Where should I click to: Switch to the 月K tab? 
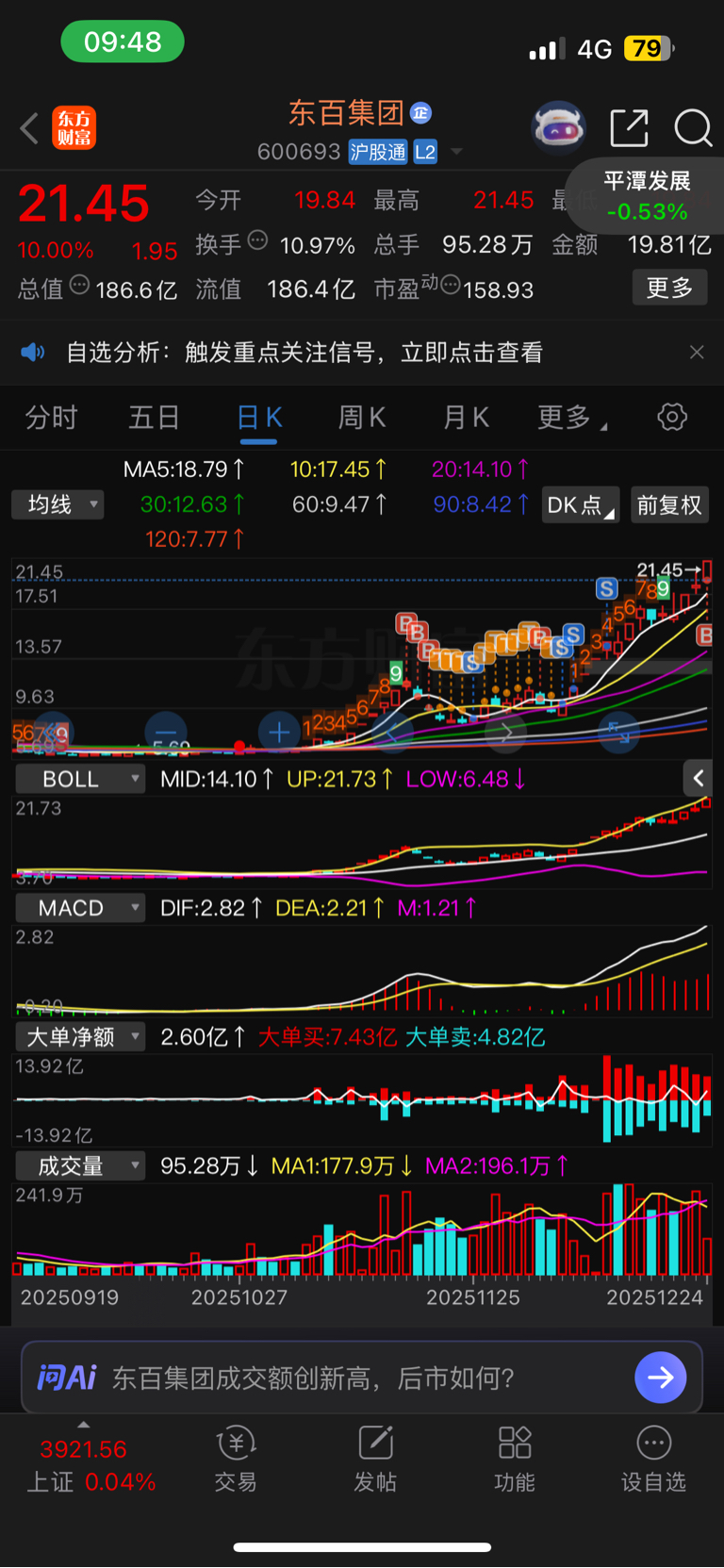click(x=466, y=417)
